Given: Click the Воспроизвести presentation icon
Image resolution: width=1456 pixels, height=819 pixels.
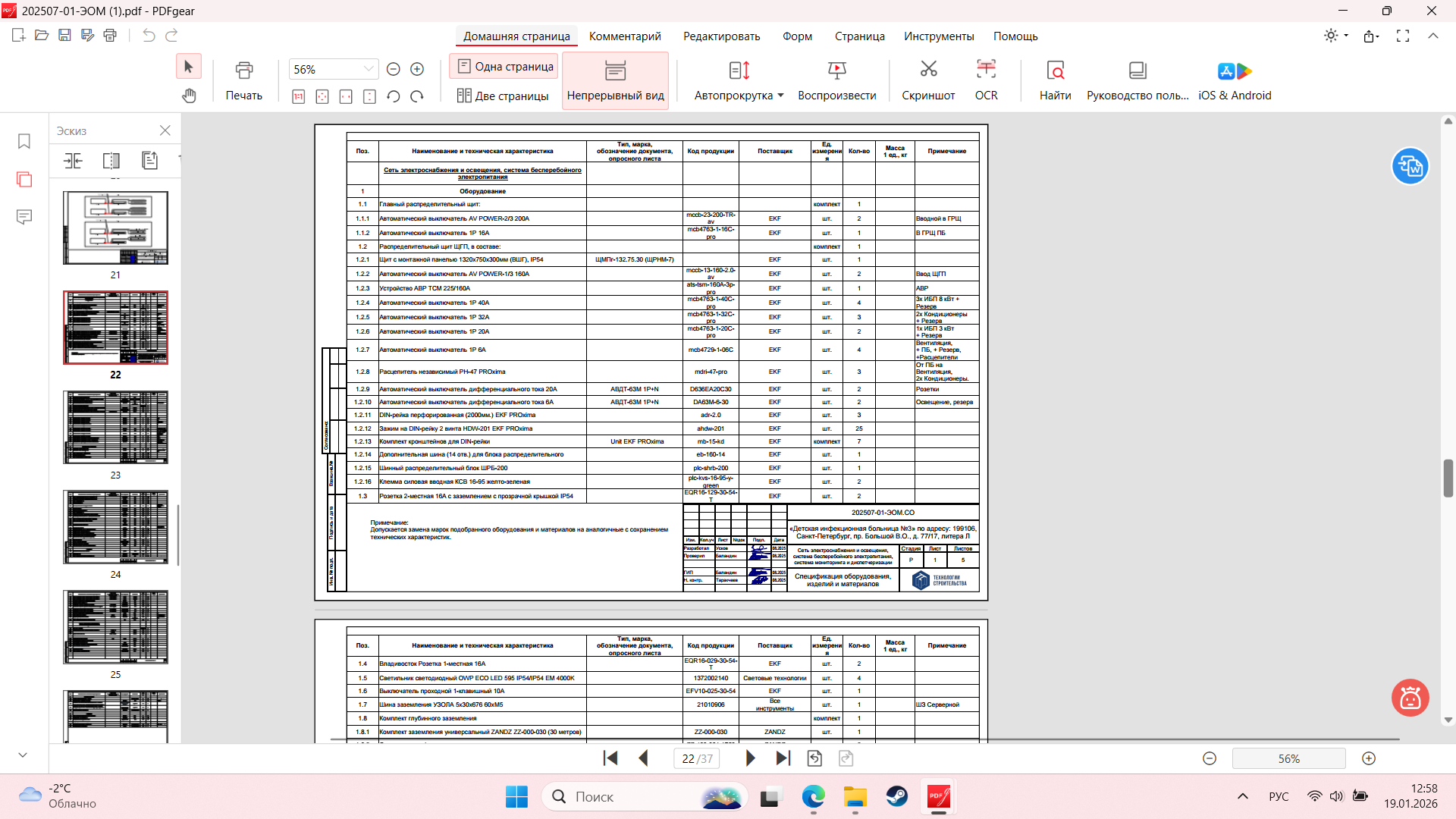Looking at the screenshot, I should (x=836, y=71).
